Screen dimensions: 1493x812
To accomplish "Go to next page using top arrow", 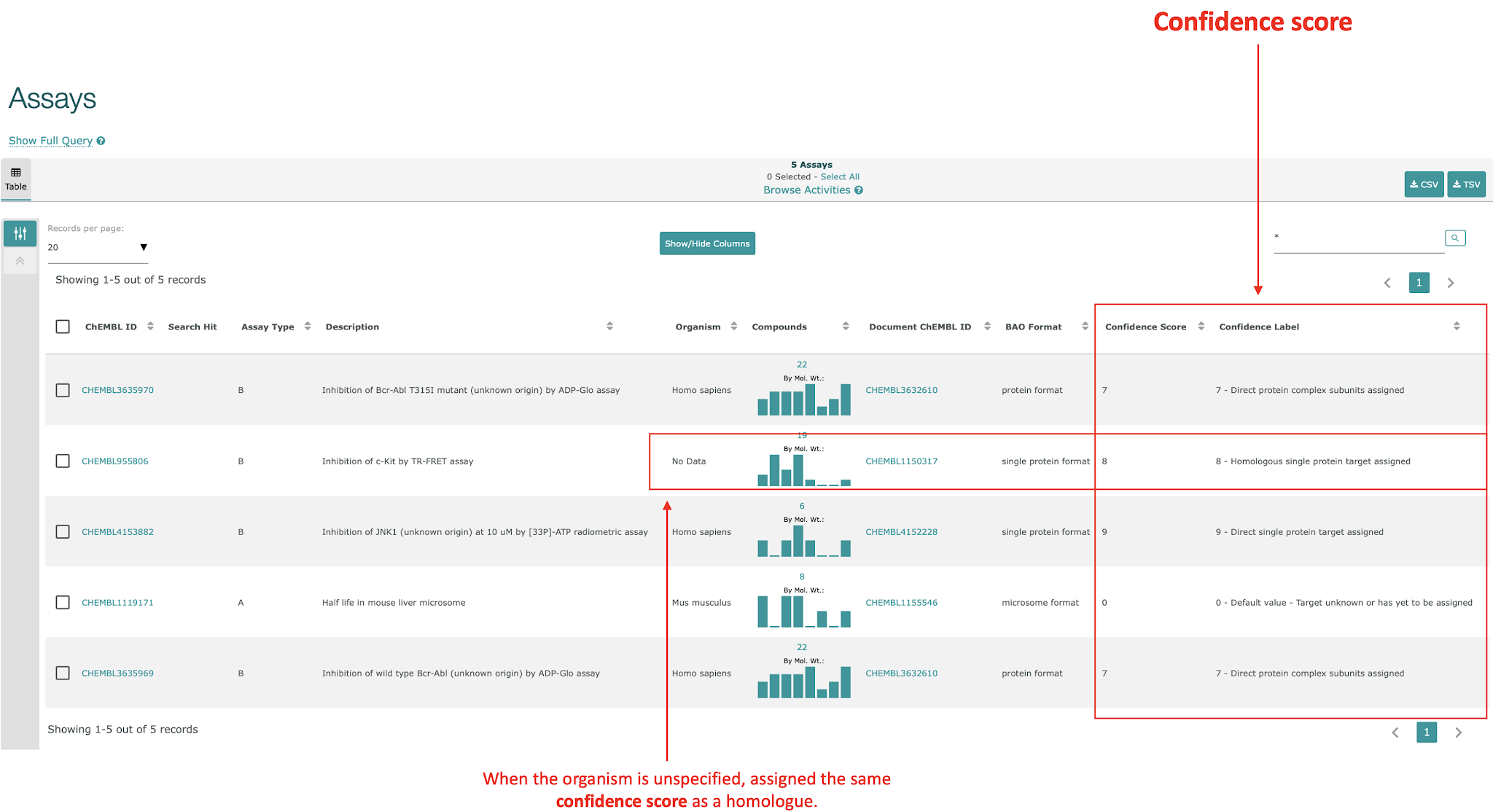I will point(1451,283).
